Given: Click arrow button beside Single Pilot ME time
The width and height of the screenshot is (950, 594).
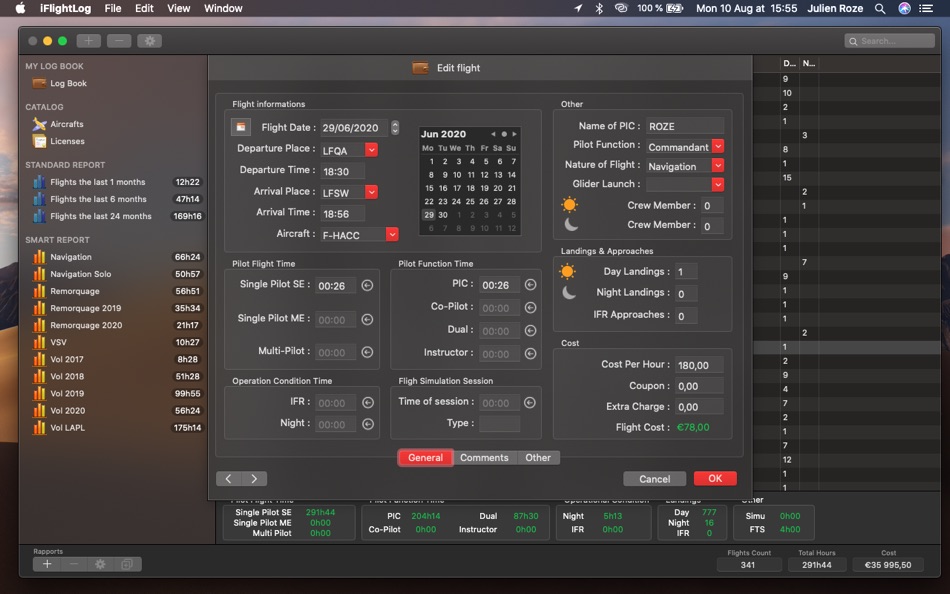Looking at the screenshot, I should point(367,319).
